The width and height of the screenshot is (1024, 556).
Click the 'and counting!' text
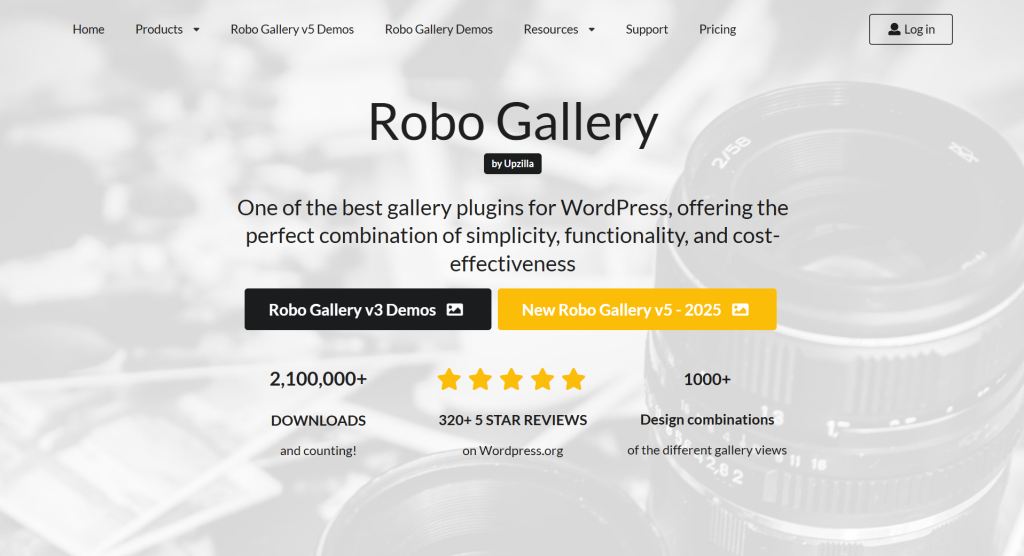click(318, 450)
